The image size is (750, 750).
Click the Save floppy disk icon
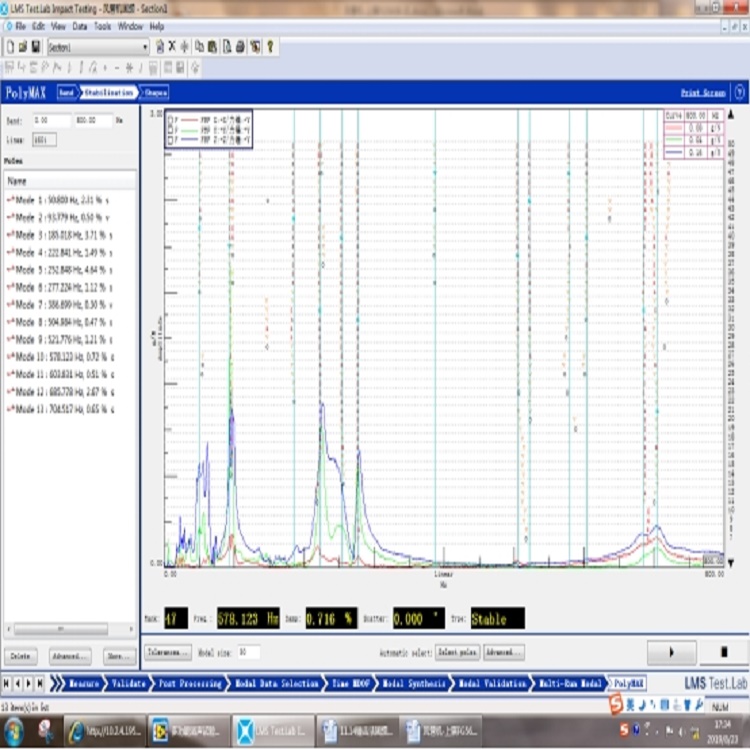coord(35,47)
